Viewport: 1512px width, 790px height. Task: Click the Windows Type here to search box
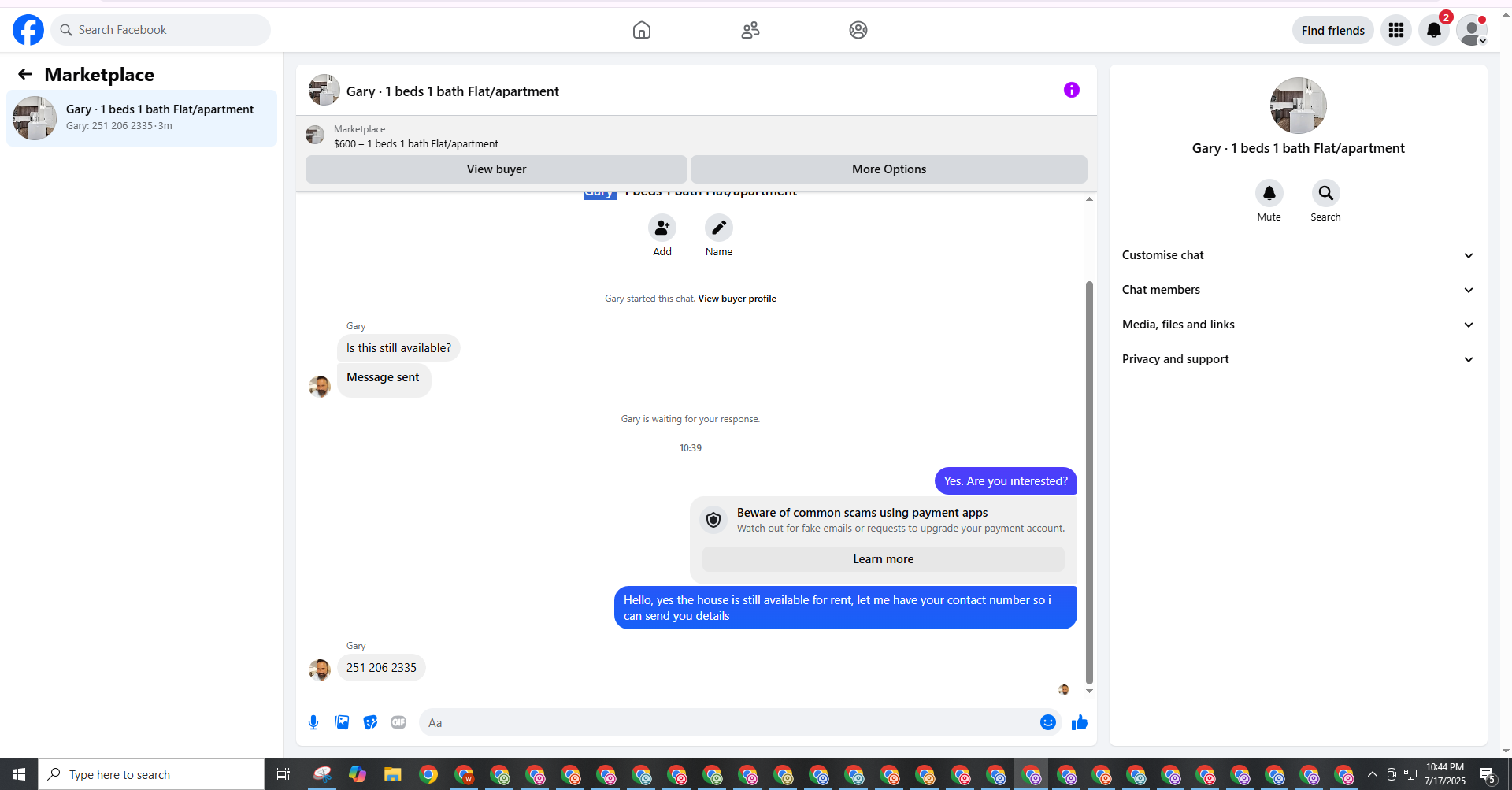click(x=151, y=774)
